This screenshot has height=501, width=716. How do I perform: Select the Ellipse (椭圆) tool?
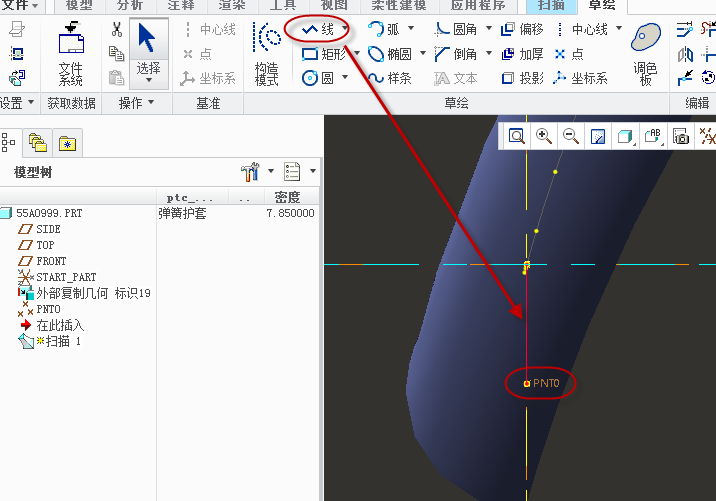pos(390,54)
